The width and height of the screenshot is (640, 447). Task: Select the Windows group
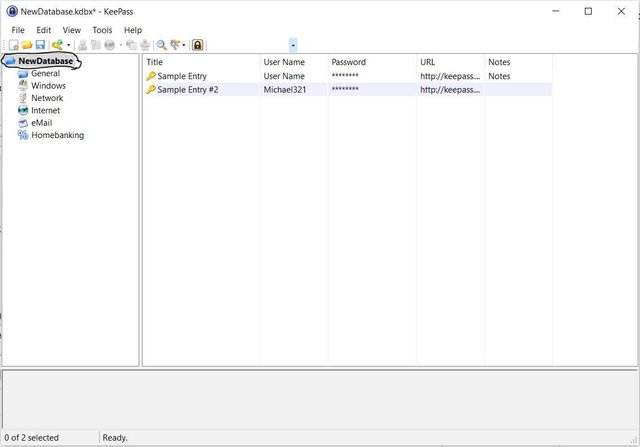[x=48, y=86]
